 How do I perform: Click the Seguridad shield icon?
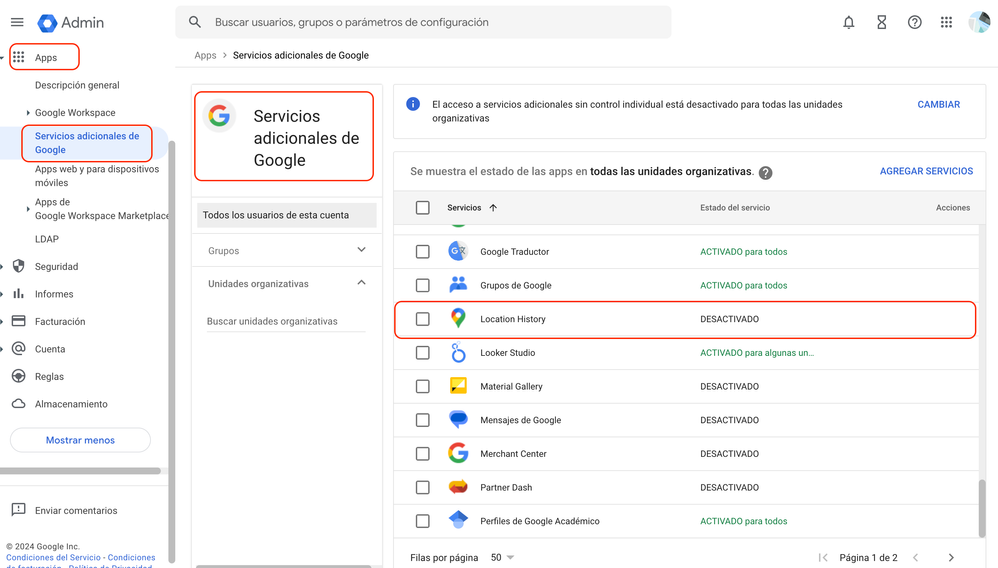click(x=18, y=266)
